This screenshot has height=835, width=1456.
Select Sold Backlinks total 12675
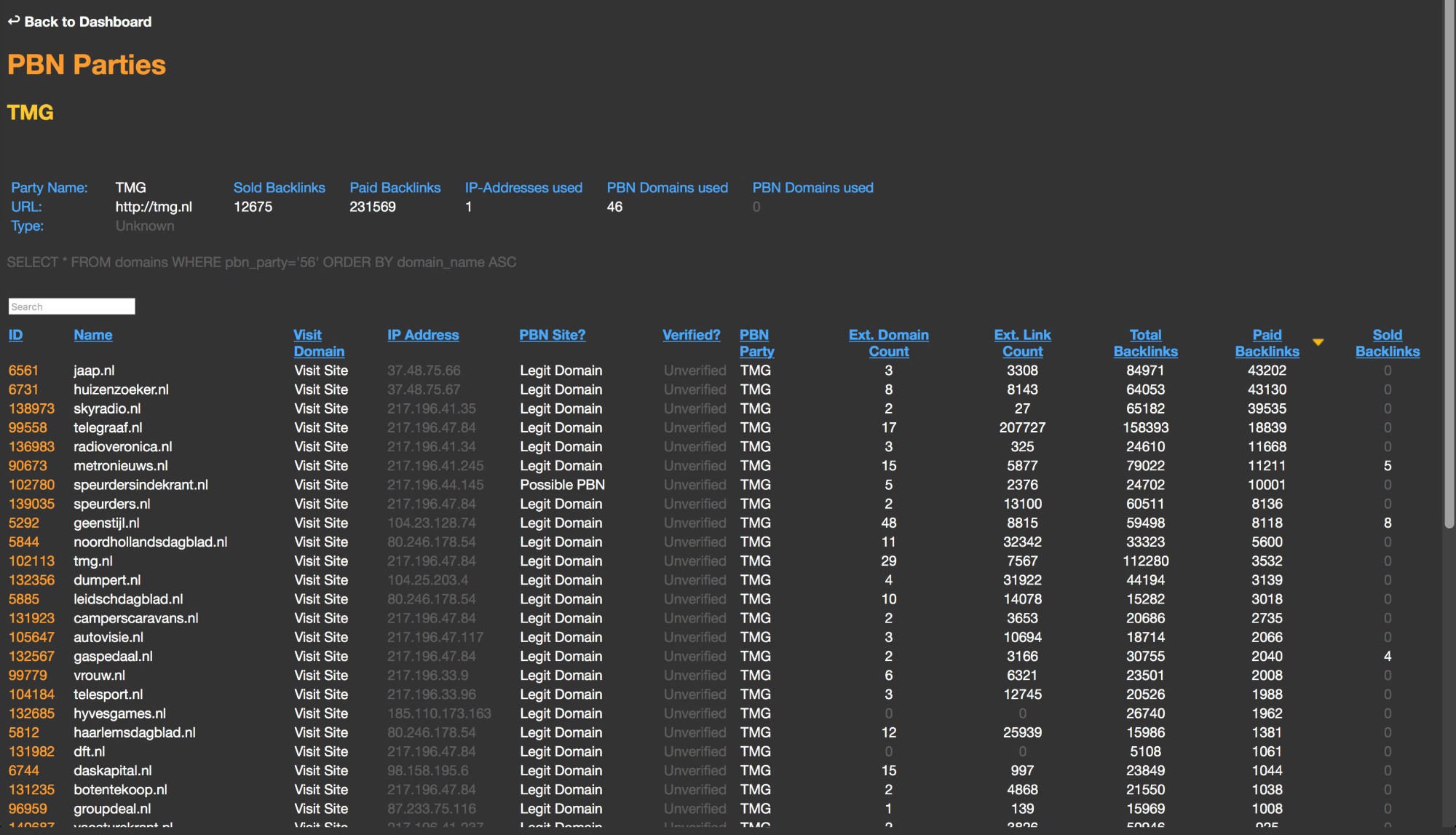click(253, 207)
